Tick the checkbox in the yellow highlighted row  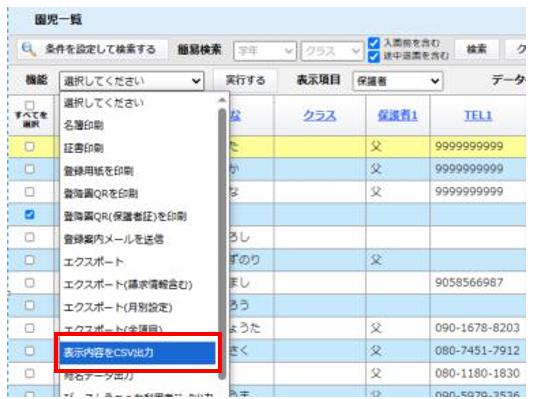pos(30,146)
